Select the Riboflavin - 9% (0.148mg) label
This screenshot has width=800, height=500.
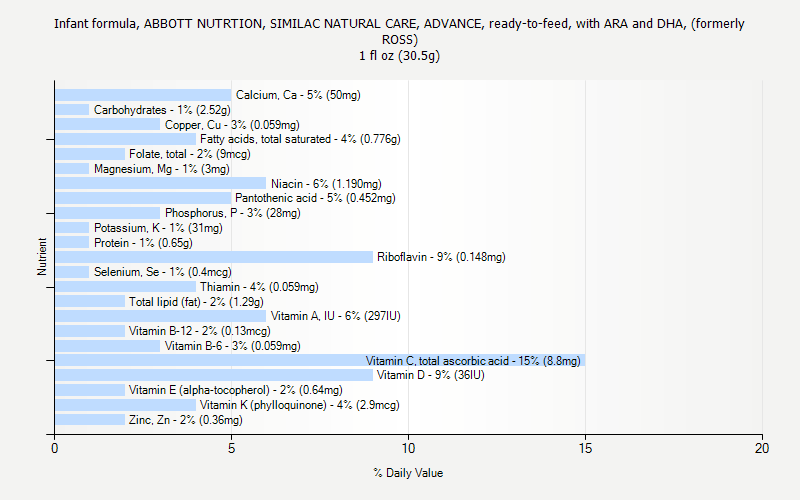441,257
